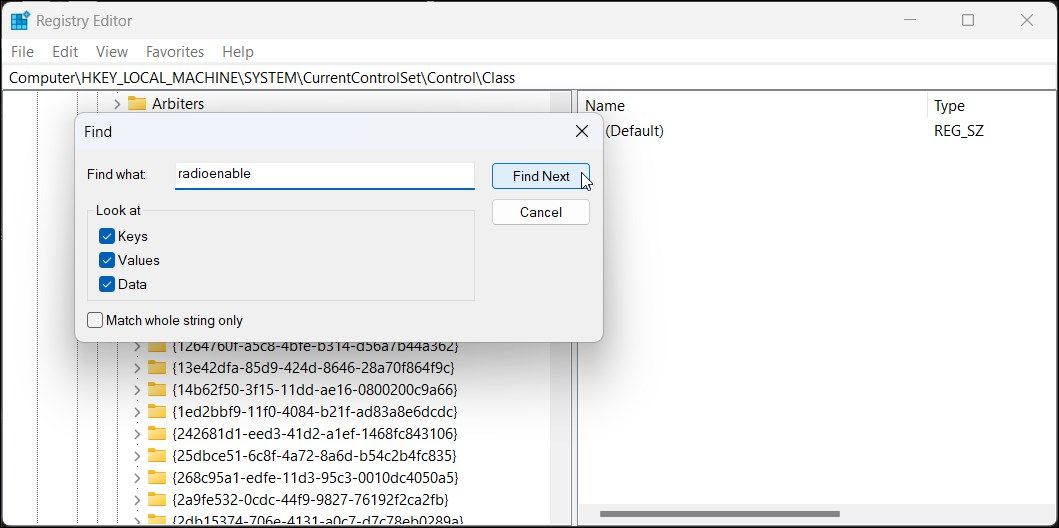Click the Arbiters folder icon
The width and height of the screenshot is (1059, 528).
[137, 103]
